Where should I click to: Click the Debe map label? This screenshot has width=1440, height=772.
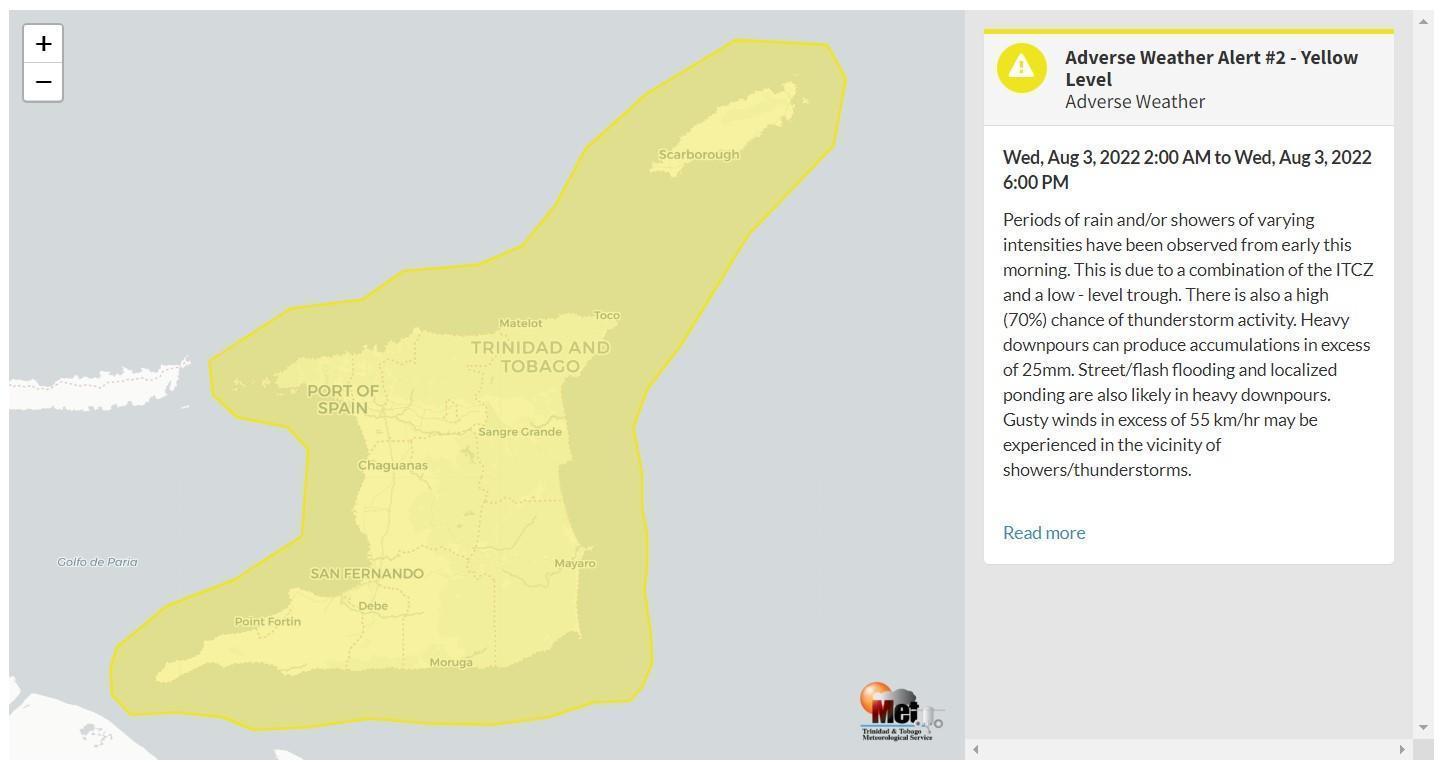373,606
